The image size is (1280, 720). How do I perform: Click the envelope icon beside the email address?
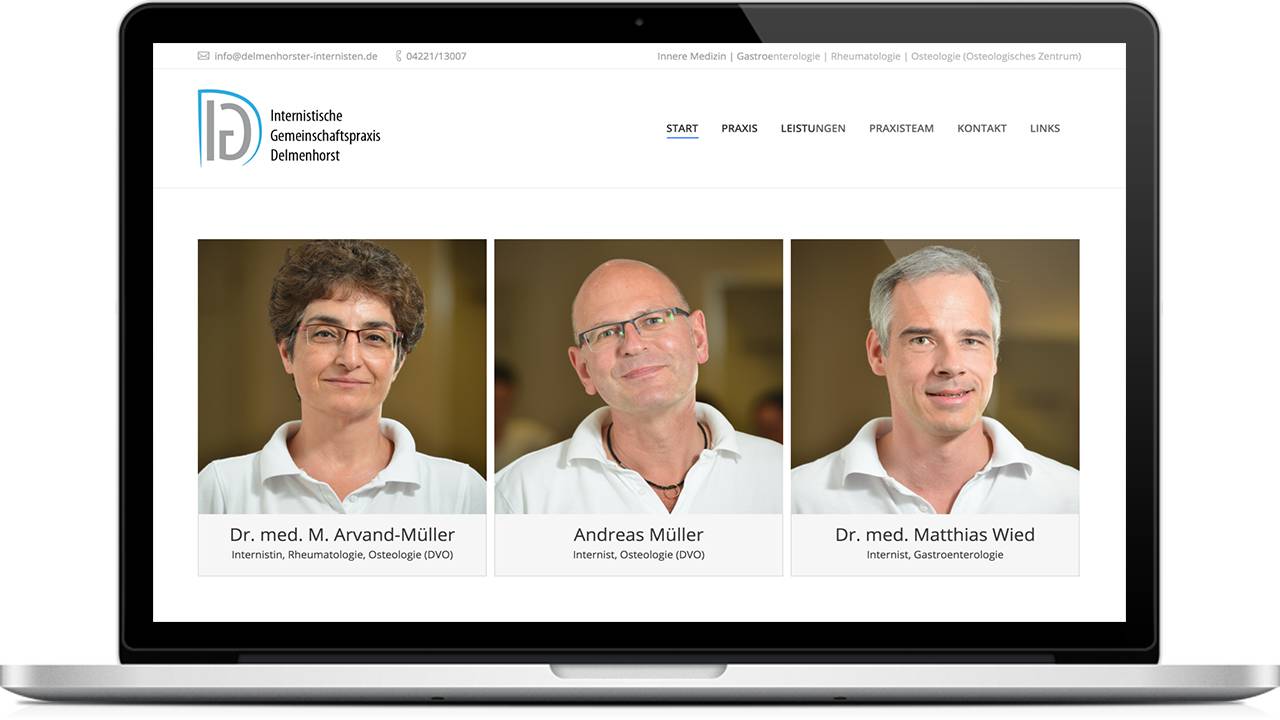(204, 56)
